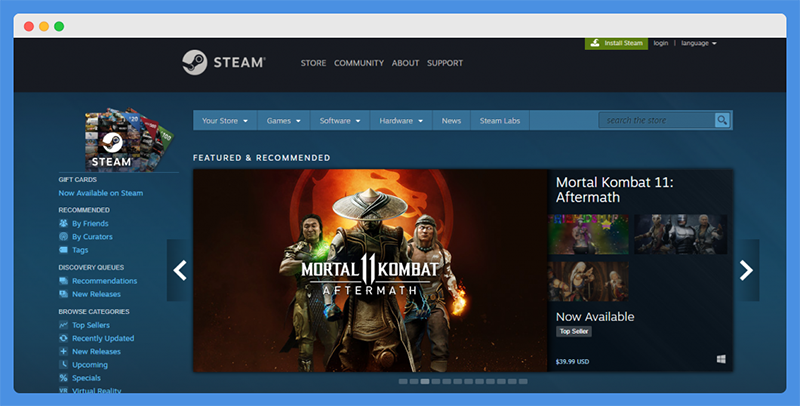The height and width of the screenshot is (406, 800).
Task: Click the Steam gift cards image
Action: click(x=129, y=139)
